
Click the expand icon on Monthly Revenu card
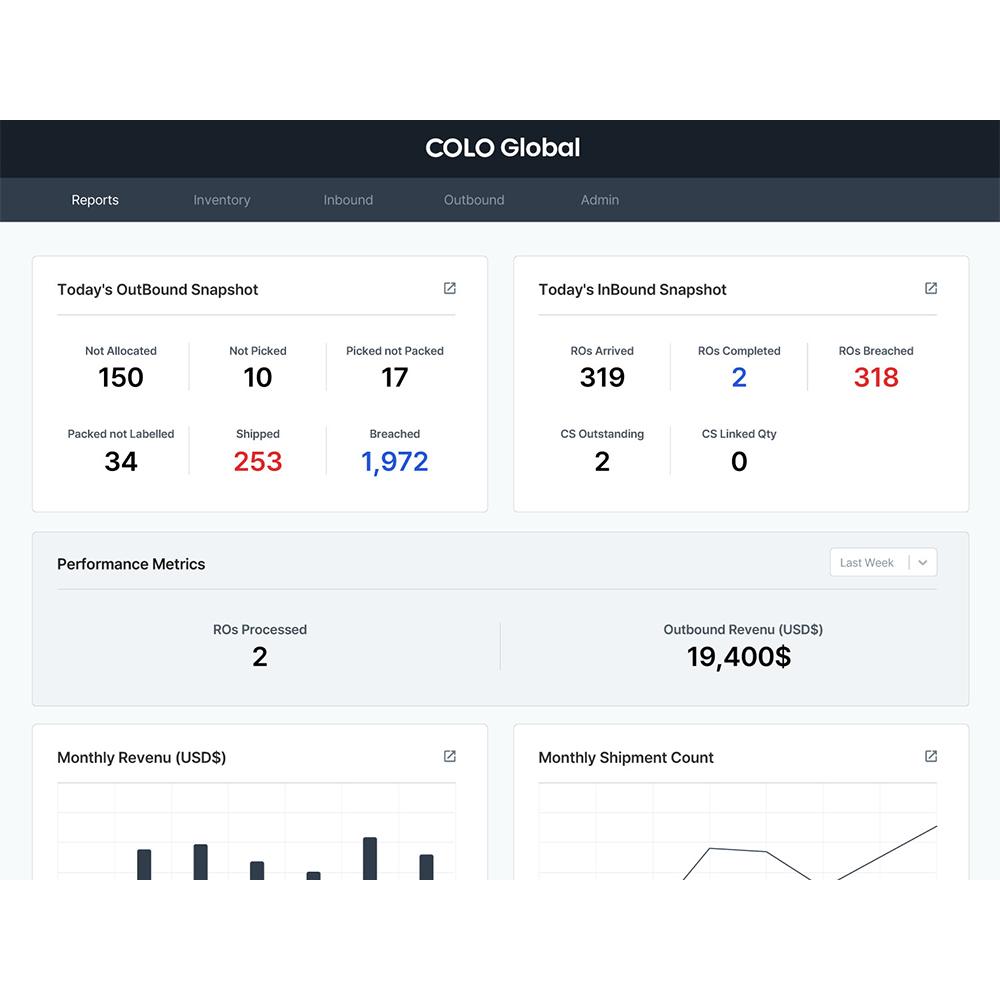(449, 756)
